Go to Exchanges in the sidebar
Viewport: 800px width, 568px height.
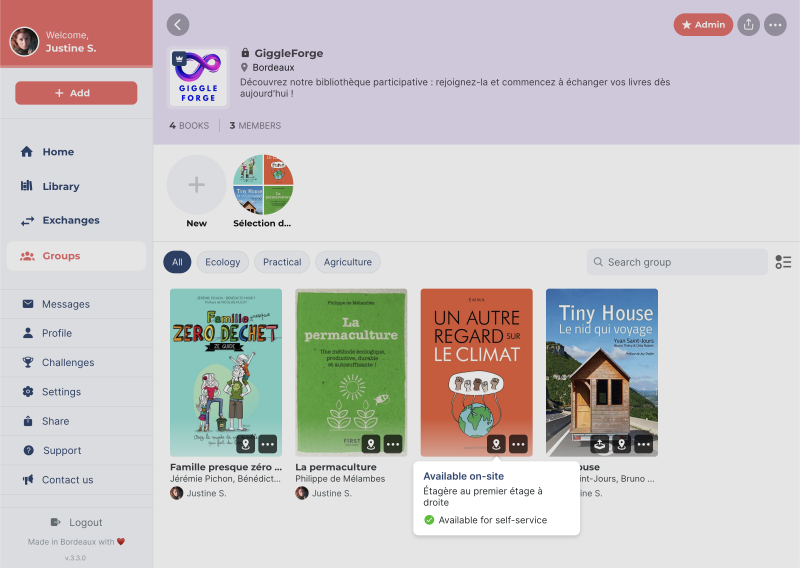[x=70, y=220]
